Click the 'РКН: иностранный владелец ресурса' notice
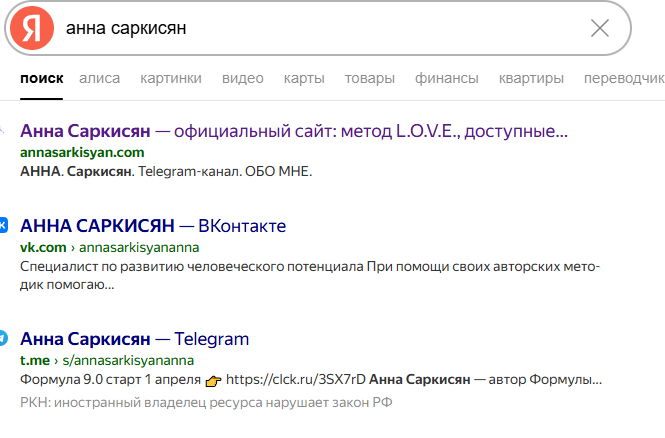 (206, 402)
